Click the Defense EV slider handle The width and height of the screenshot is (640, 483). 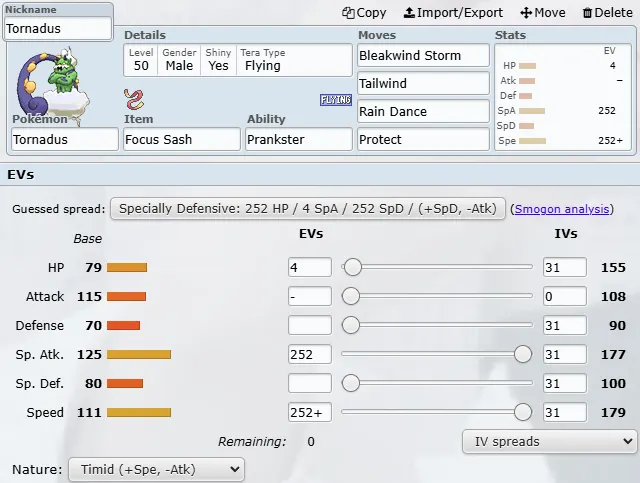351,325
